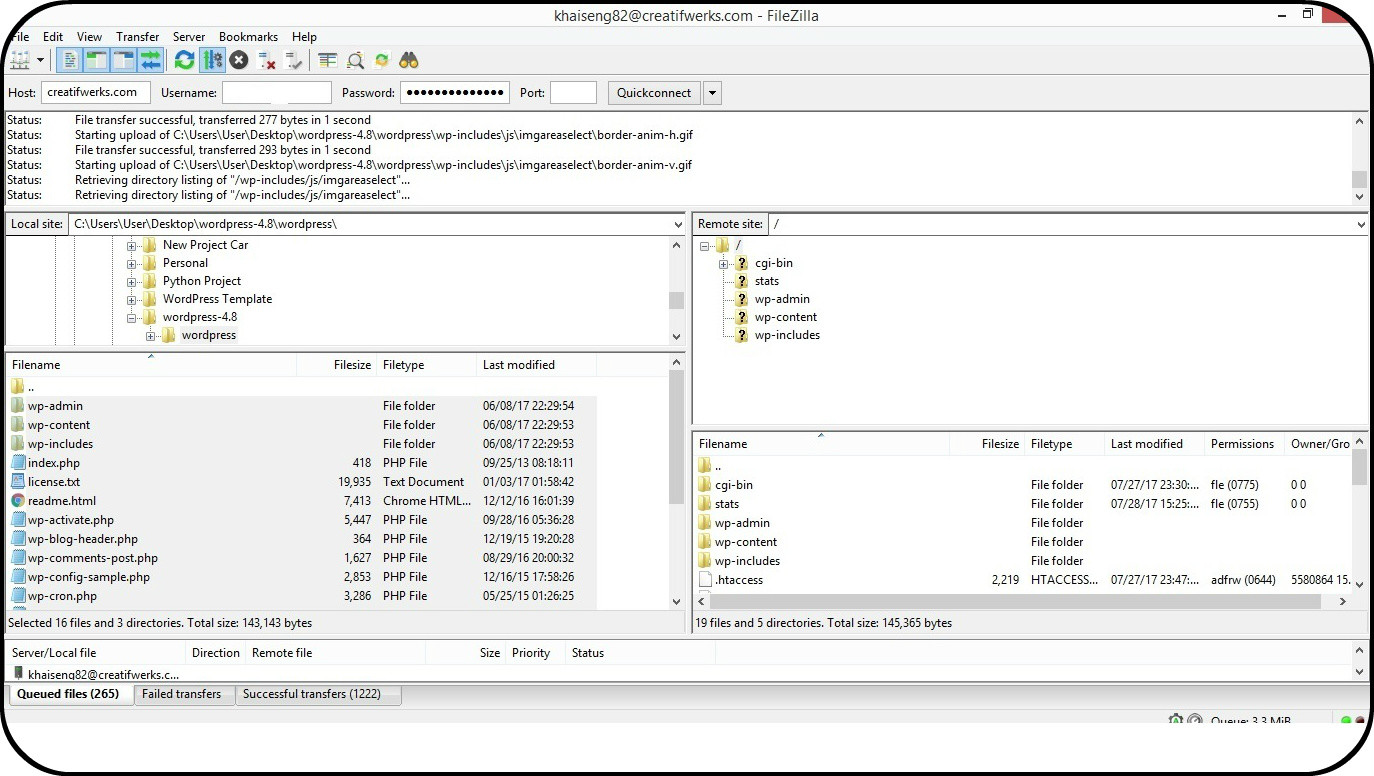Toggle processing of the transfer queue icon
The width and height of the screenshot is (1374, 776).
212,60
